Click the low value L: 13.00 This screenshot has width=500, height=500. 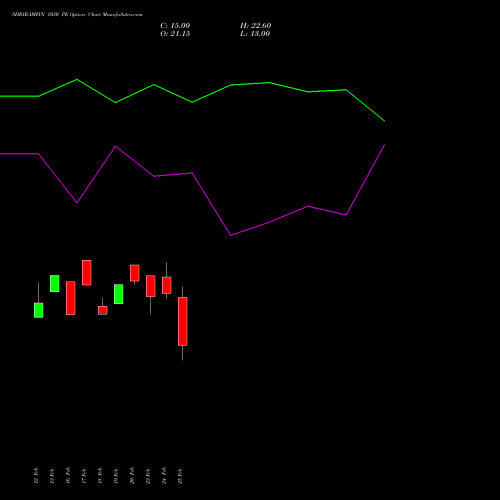point(255,34)
